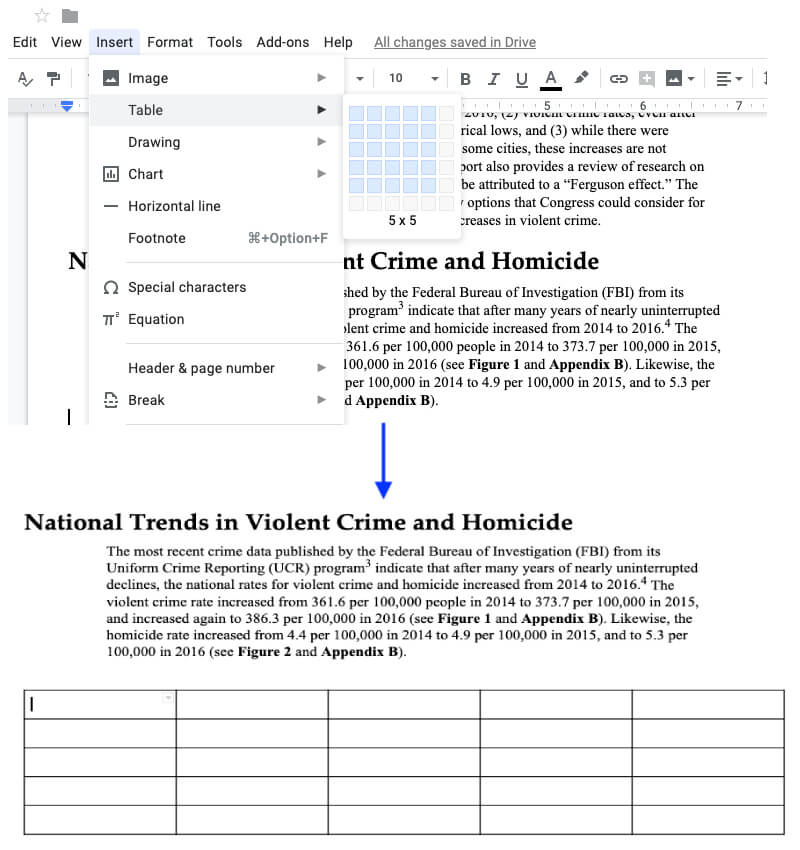Screen dimensions: 800x850
Task: Click All changes saved in Drive
Action: click(454, 42)
